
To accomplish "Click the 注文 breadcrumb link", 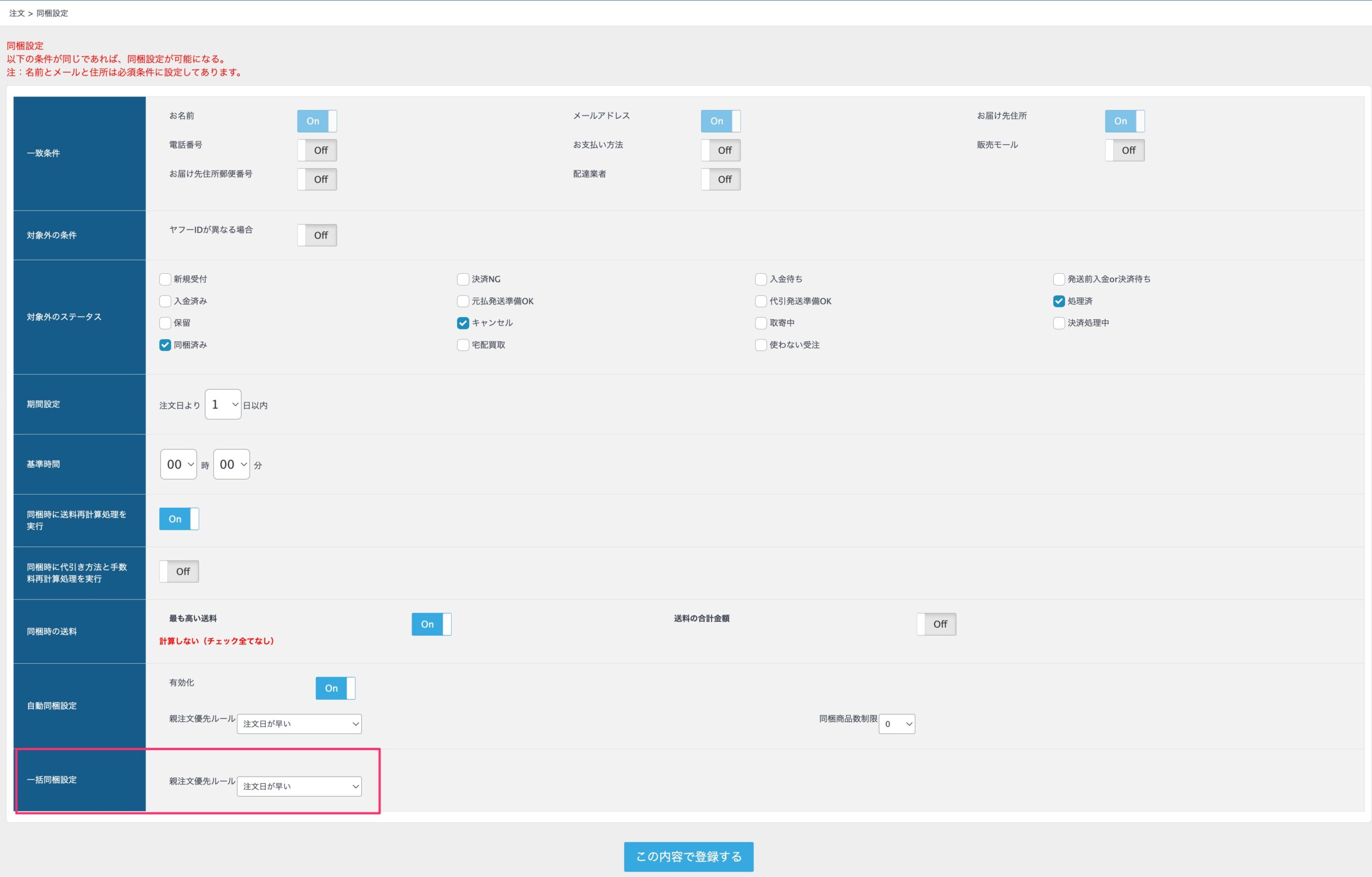I will [x=17, y=13].
